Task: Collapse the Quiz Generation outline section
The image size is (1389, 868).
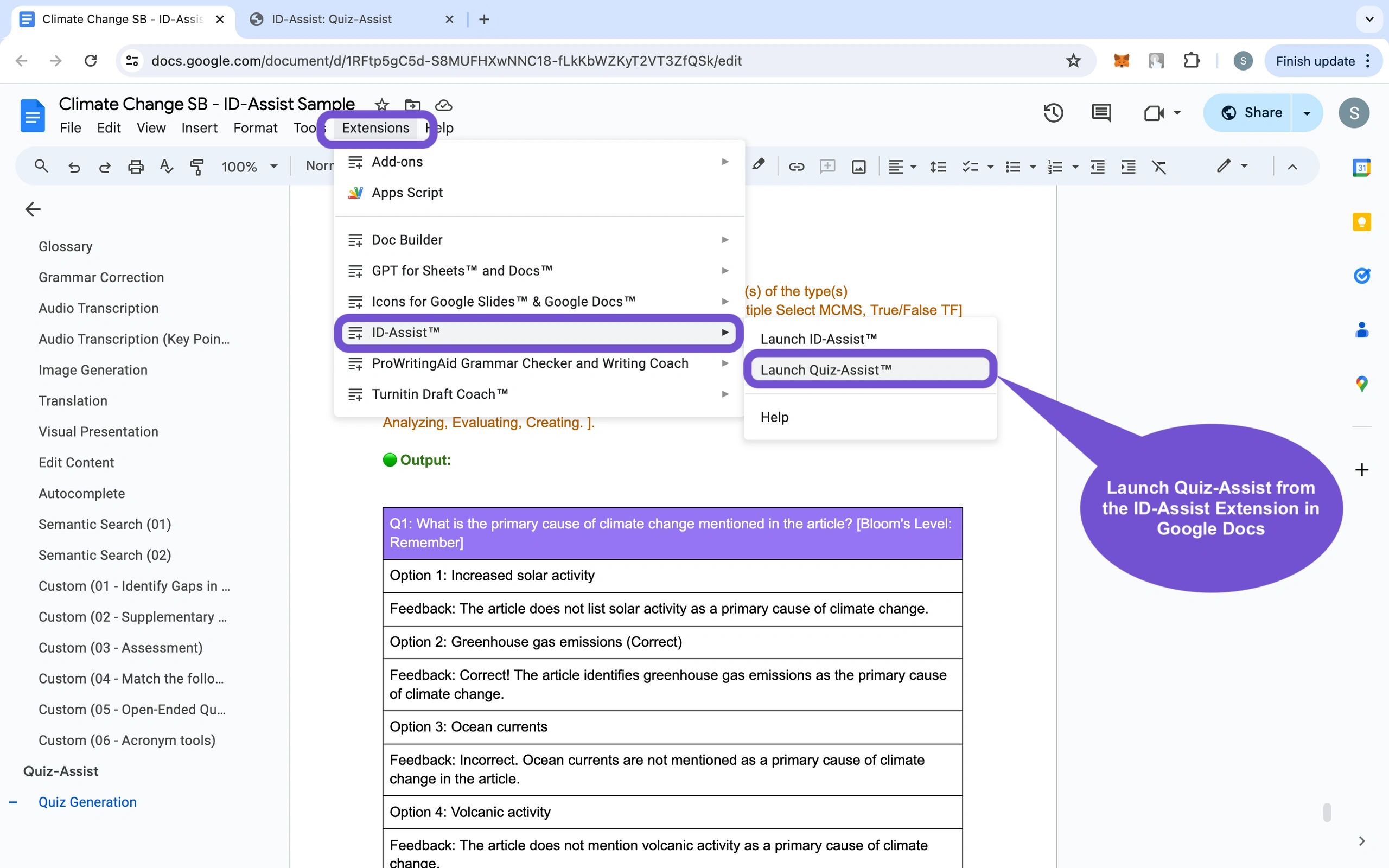Action: pos(12,801)
